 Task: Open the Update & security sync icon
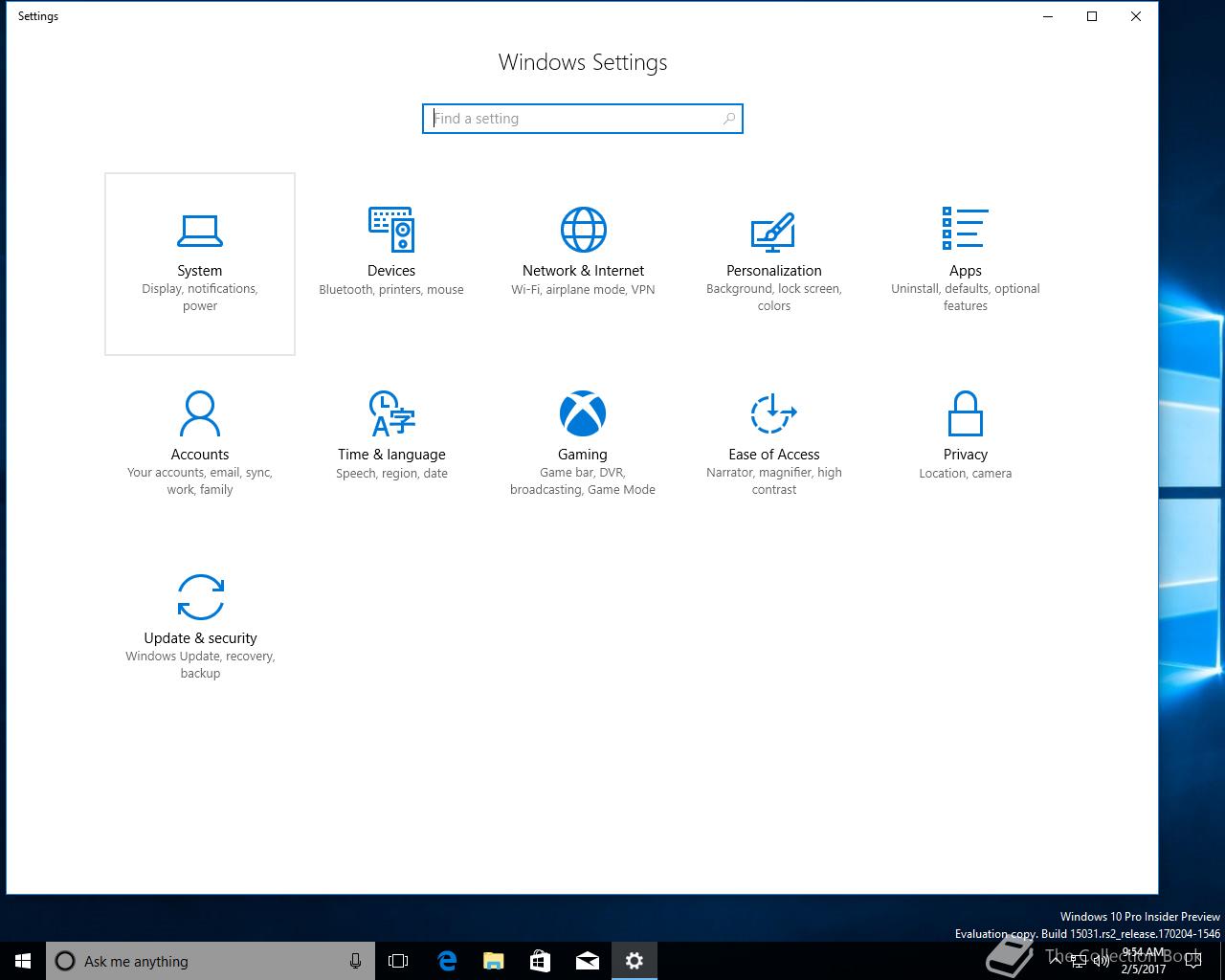[x=200, y=597]
